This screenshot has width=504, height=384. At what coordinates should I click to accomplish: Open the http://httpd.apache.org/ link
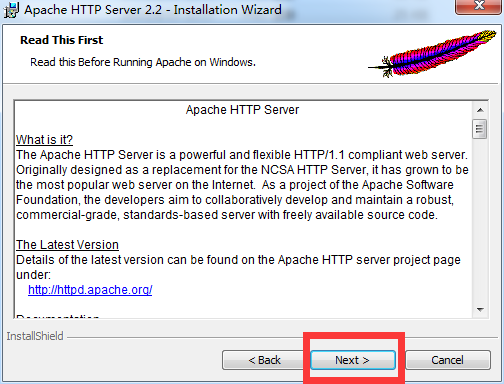tap(90, 290)
